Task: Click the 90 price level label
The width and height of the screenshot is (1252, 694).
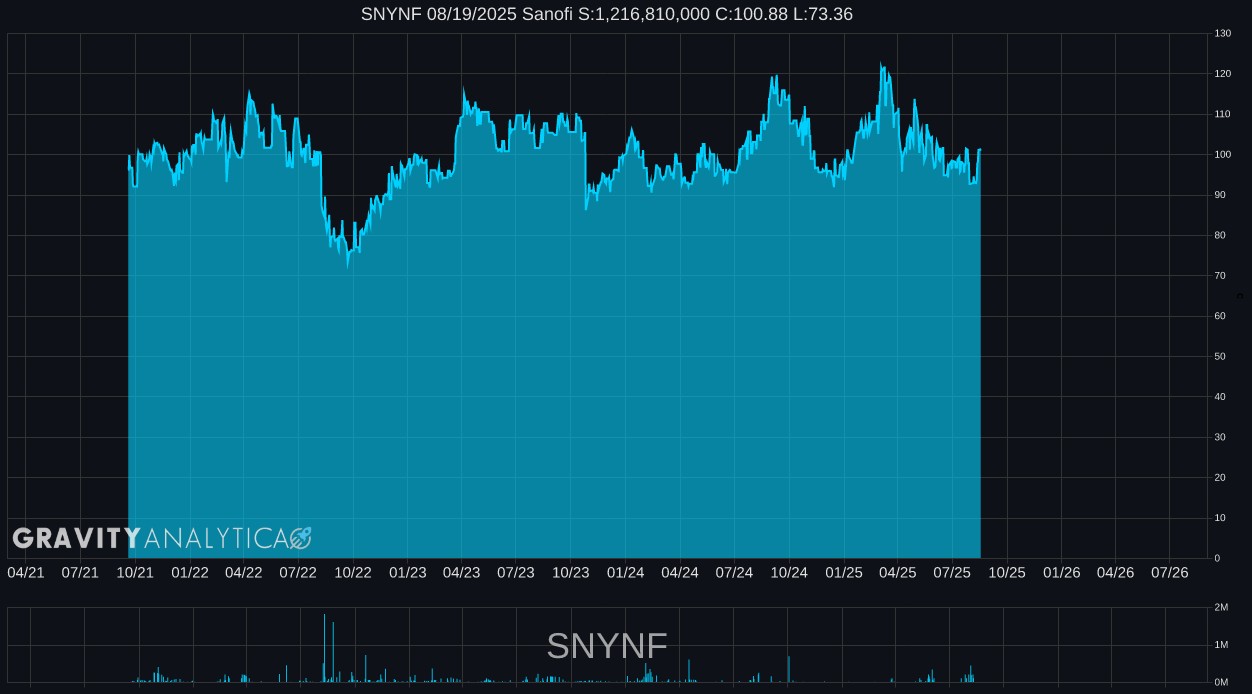Action: click(1220, 195)
